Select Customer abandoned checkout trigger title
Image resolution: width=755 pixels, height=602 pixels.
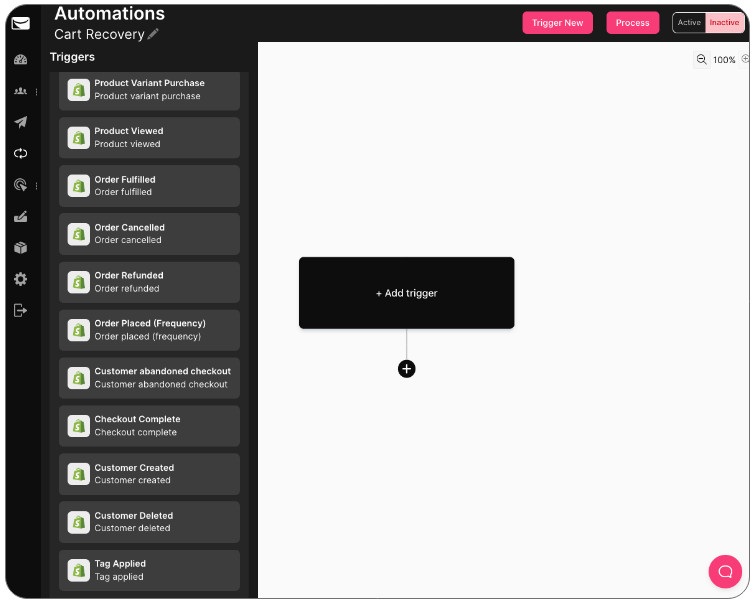tap(163, 371)
